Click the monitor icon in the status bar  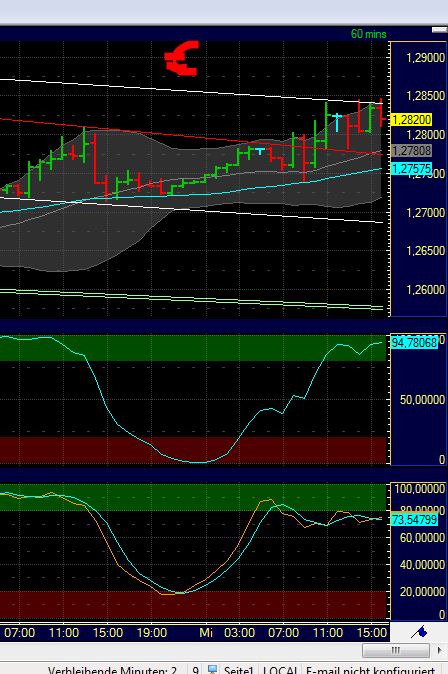(x=212, y=670)
